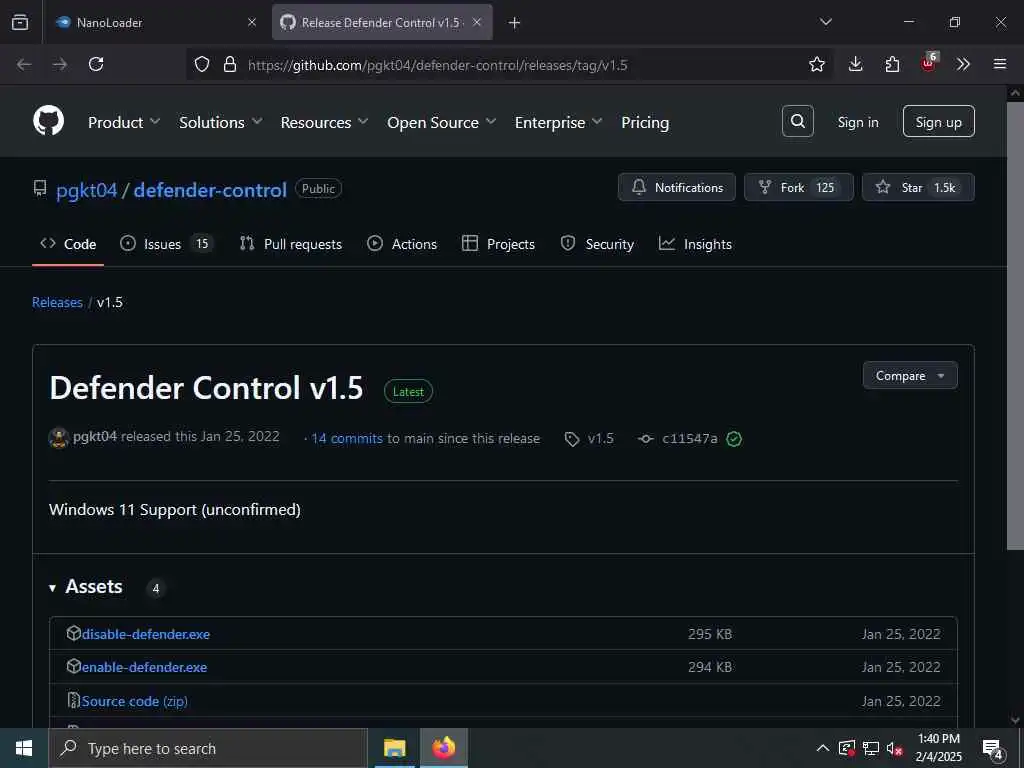Expand the Resources menu
Viewport: 1024px width, 768px height.
(x=325, y=122)
